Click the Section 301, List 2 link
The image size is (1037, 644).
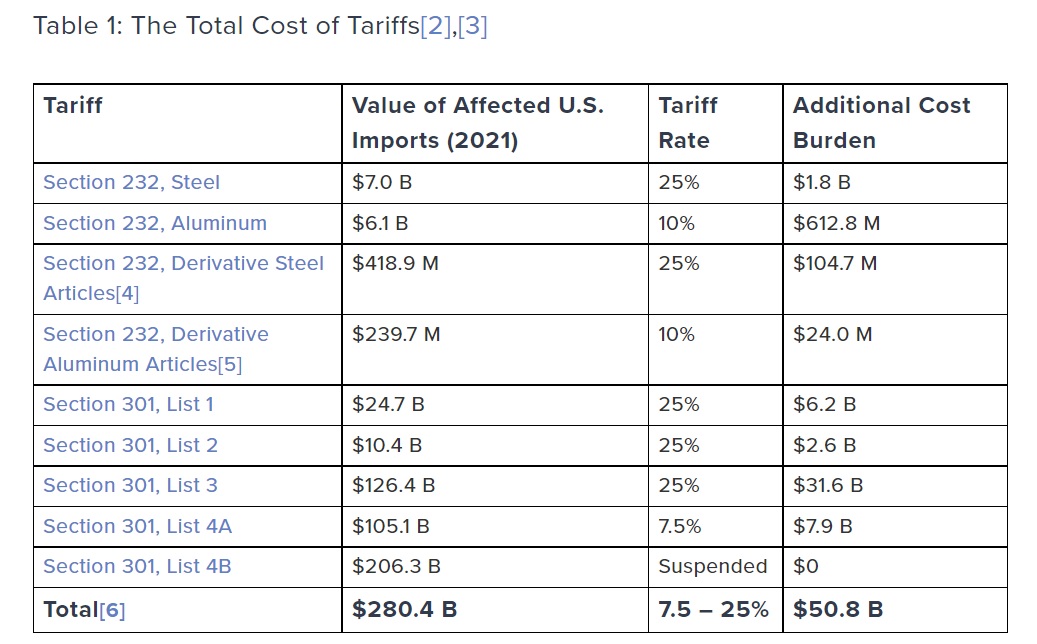point(130,445)
